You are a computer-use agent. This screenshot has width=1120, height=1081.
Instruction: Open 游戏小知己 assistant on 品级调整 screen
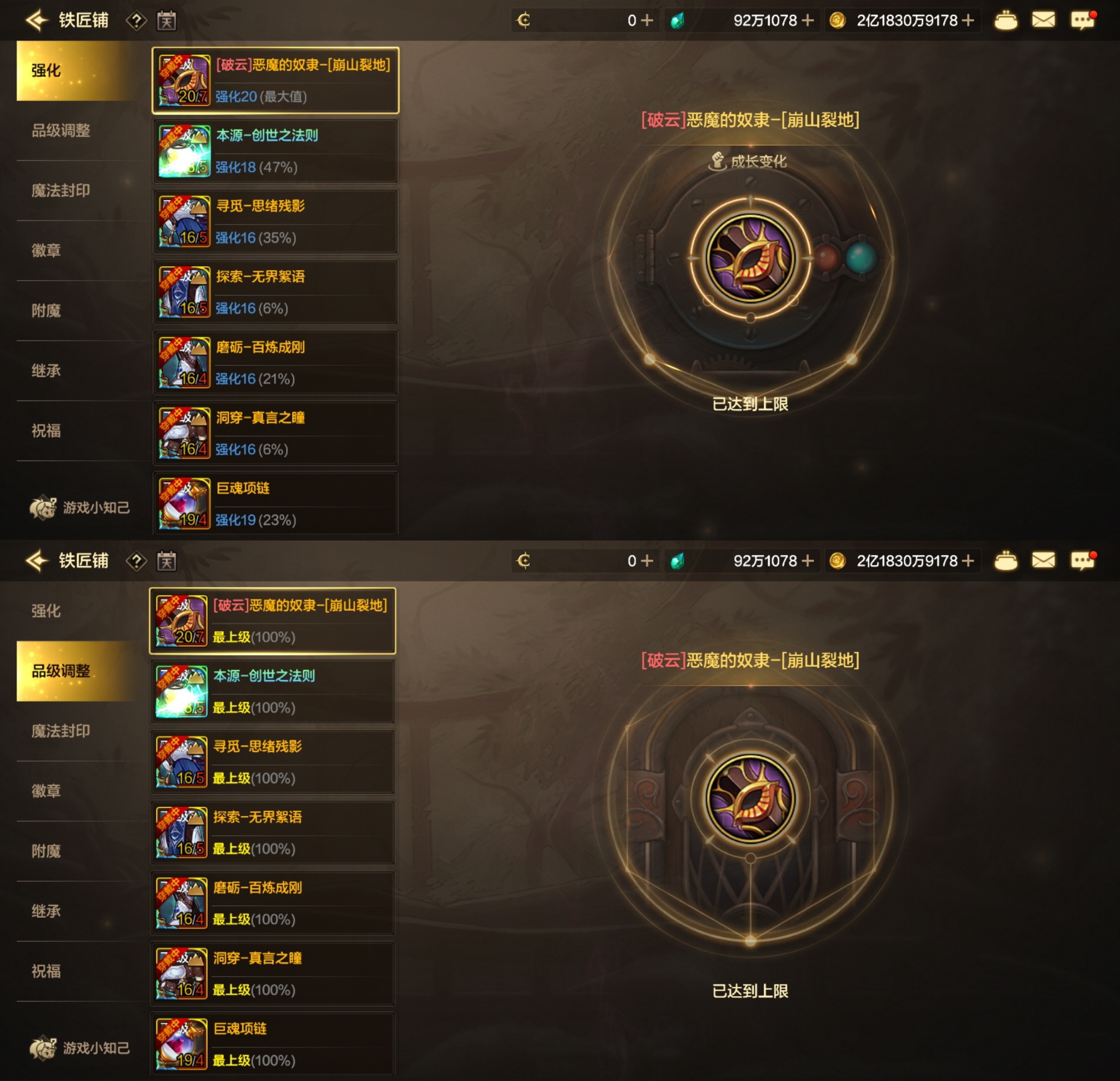click(x=80, y=1048)
